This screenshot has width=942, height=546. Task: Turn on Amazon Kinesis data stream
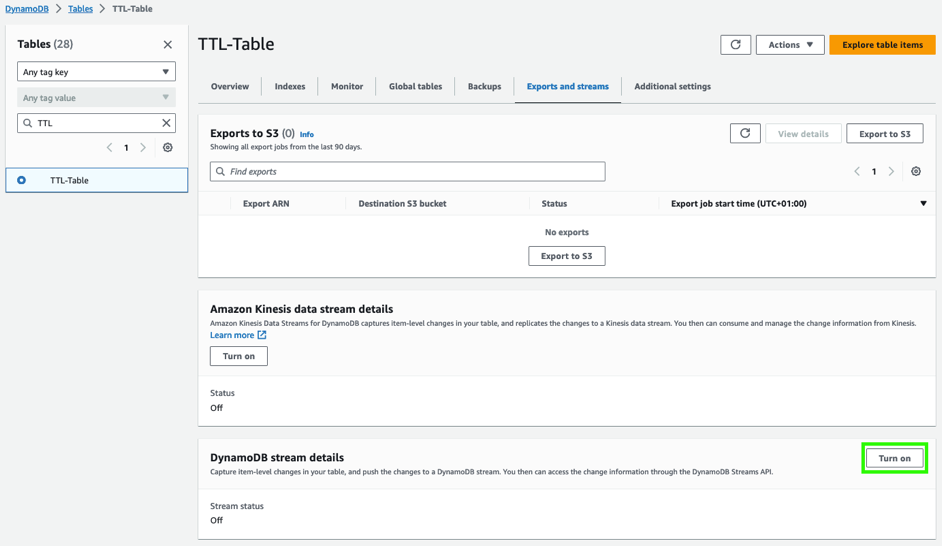pyautogui.click(x=238, y=356)
